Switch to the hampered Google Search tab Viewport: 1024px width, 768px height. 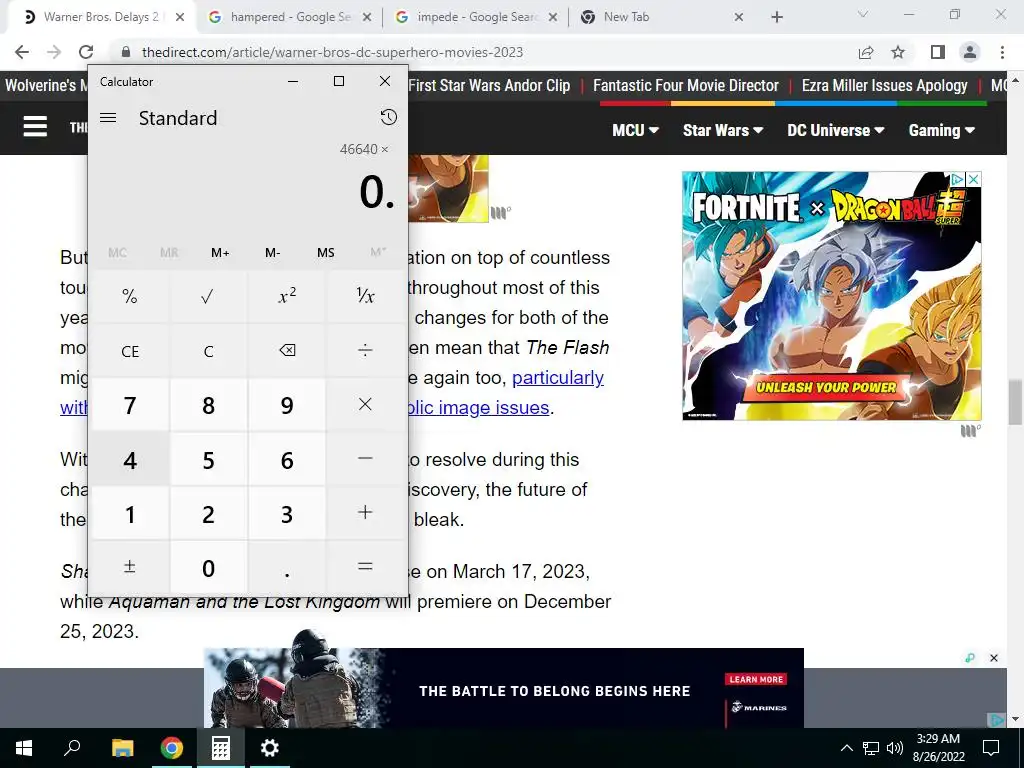tap(290, 17)
